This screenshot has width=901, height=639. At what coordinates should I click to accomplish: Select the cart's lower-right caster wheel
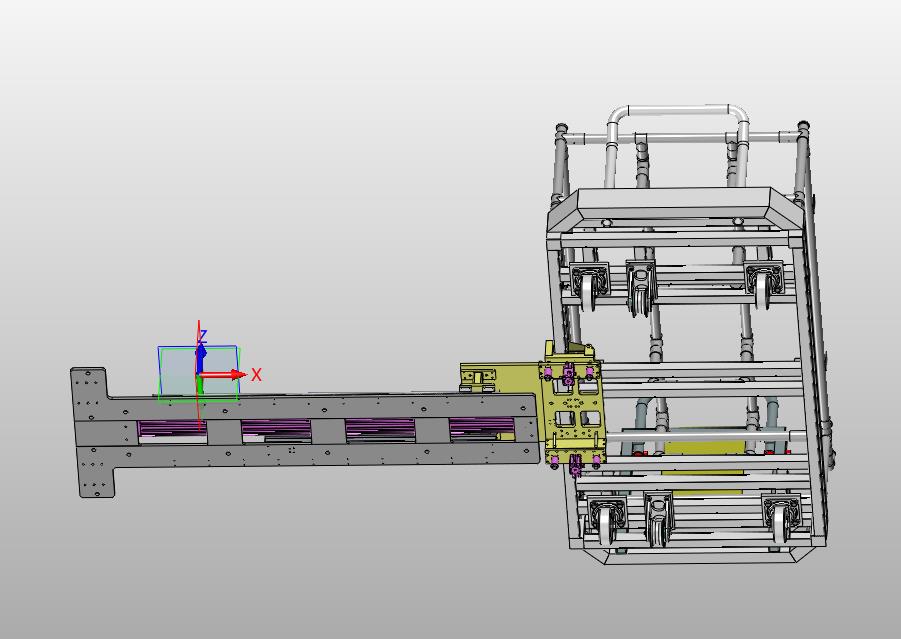pyautogui.click(x=781, y=518)
